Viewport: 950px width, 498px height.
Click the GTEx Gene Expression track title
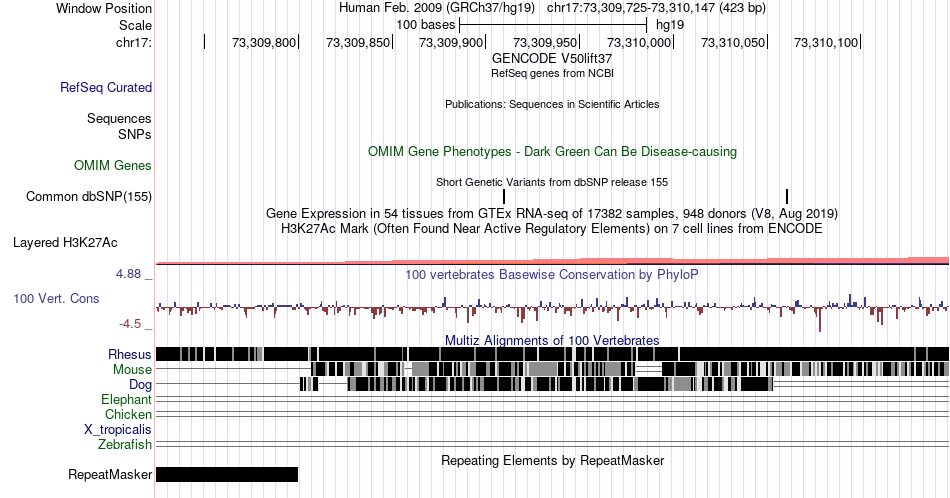coord(552,213)
